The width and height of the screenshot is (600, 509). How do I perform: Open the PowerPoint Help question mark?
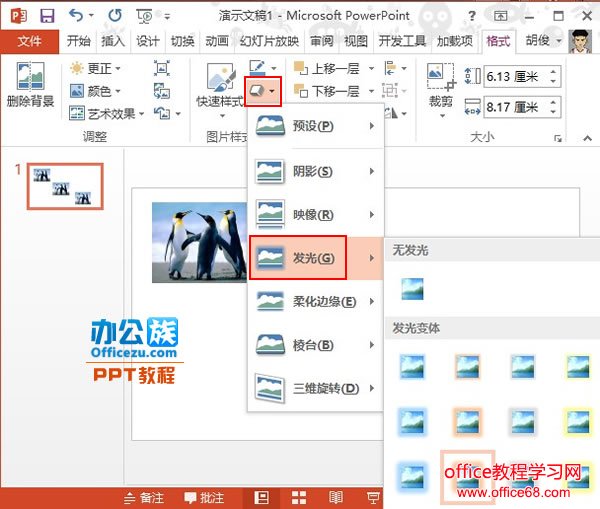point(472,16)
